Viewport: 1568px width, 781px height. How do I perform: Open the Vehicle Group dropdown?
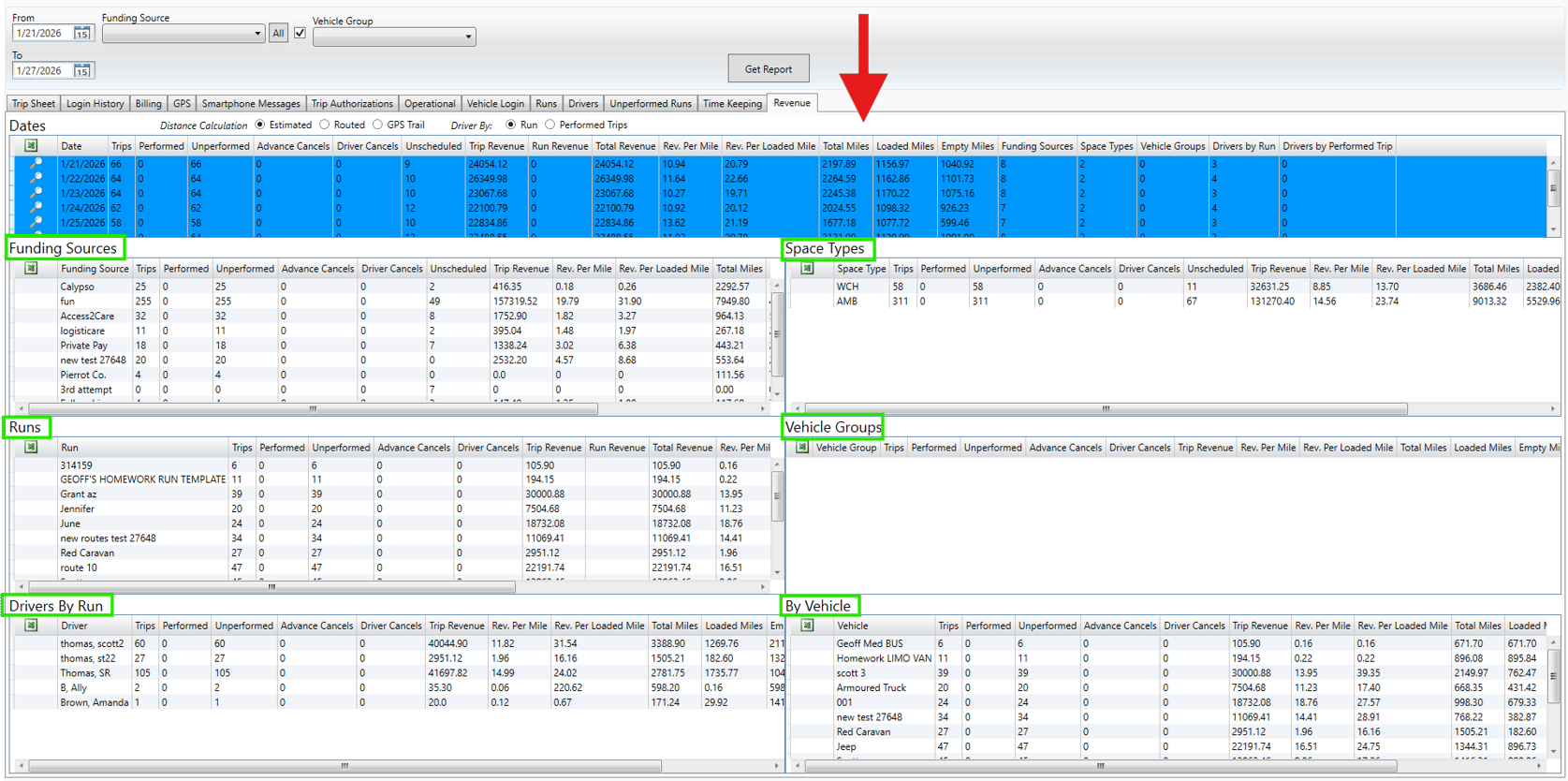click(x=394, y=37)
